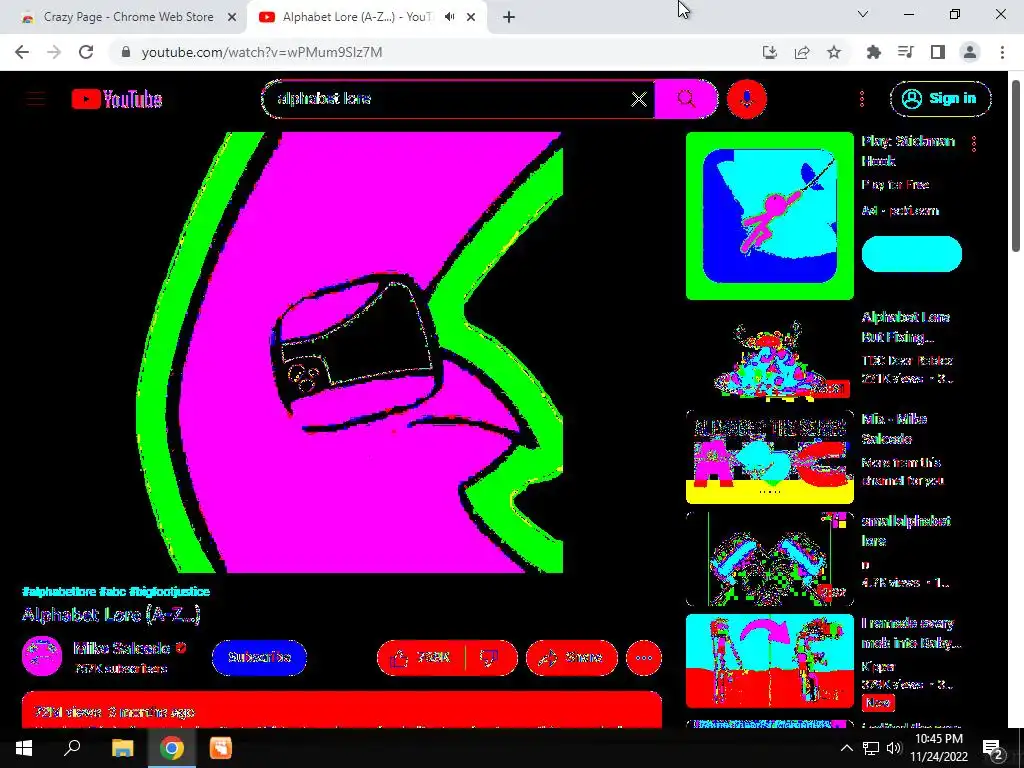Open more actions ellipsis under video
This screenshot has height=768, width=1024.
tap(644, 658)
